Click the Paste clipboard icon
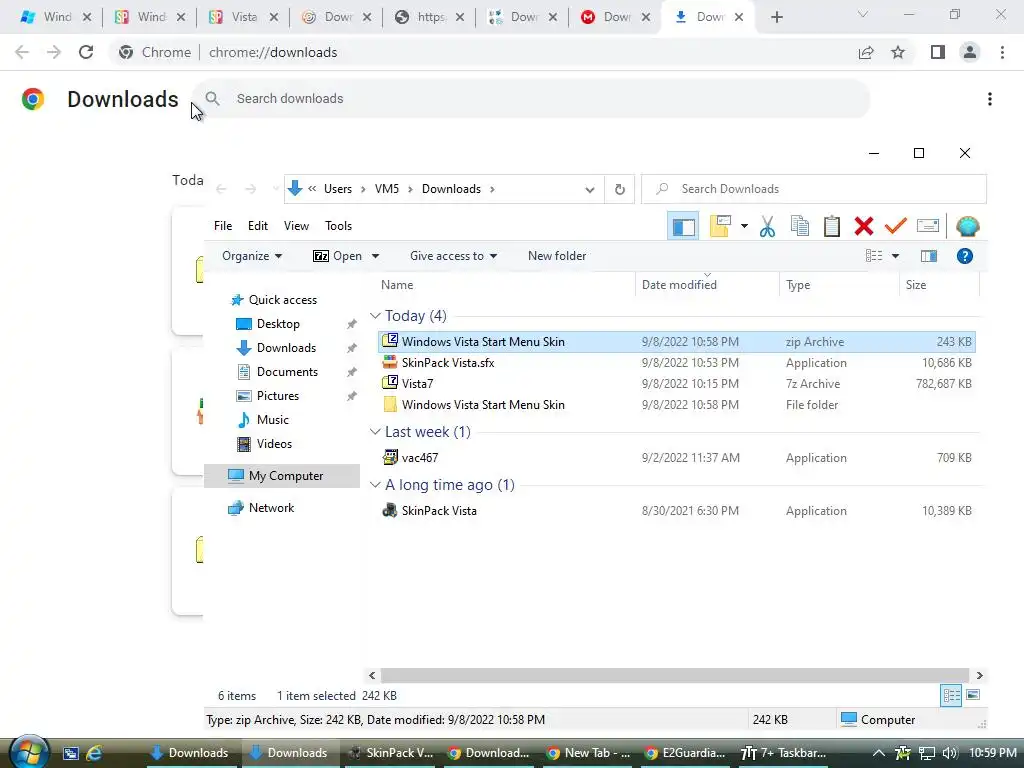Screen dimensions: 1024x768 (831, 226)
